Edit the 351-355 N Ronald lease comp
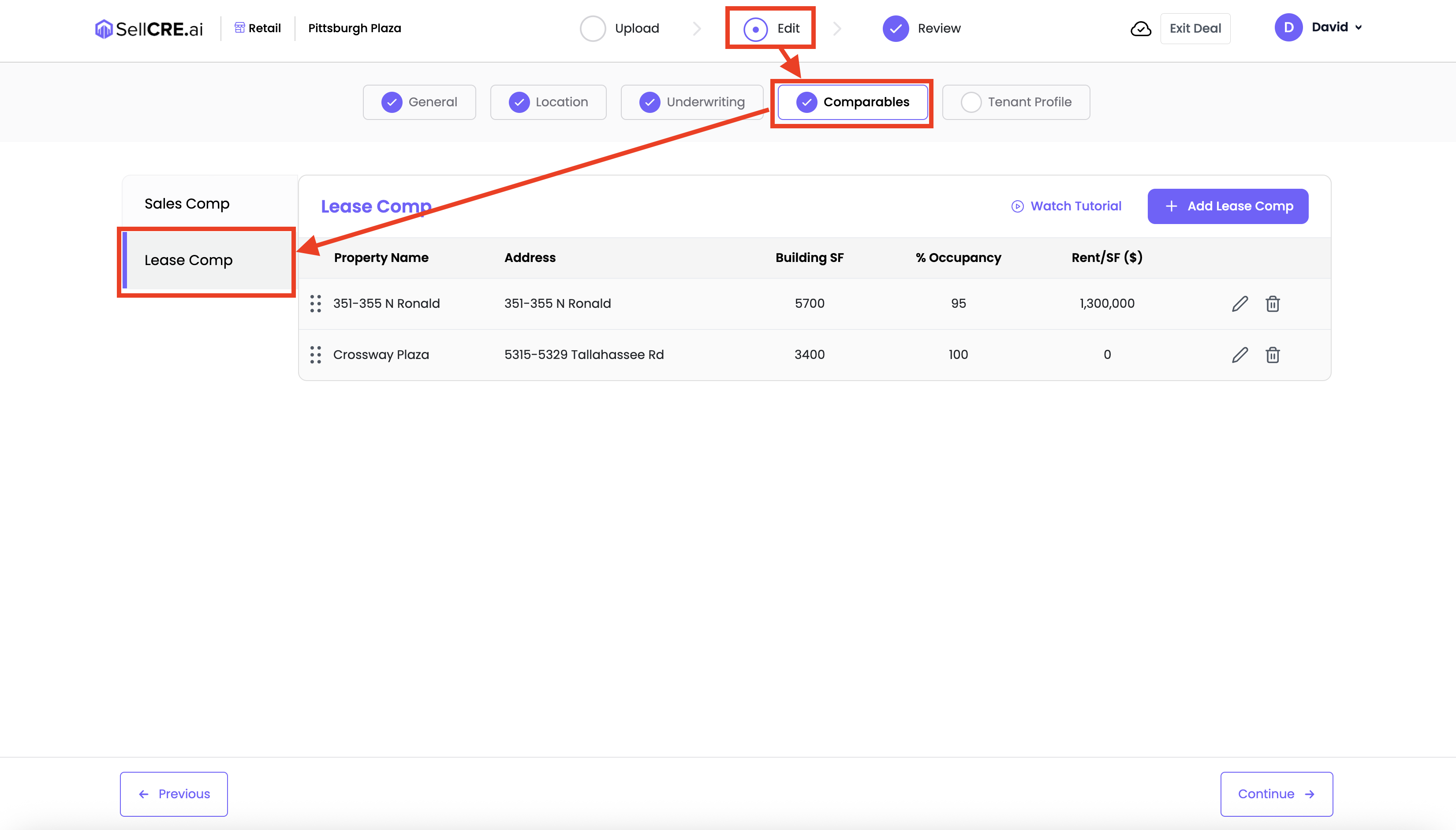 tap(1239, 304)
